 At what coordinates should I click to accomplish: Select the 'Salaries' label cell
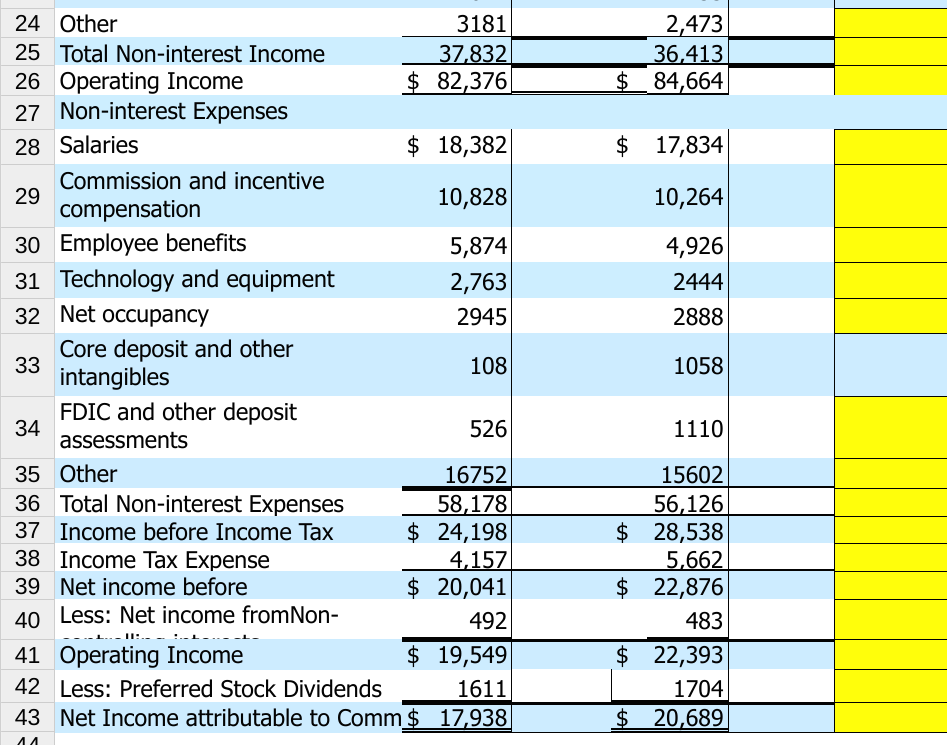pyautogui.click(x=228, y=145)
